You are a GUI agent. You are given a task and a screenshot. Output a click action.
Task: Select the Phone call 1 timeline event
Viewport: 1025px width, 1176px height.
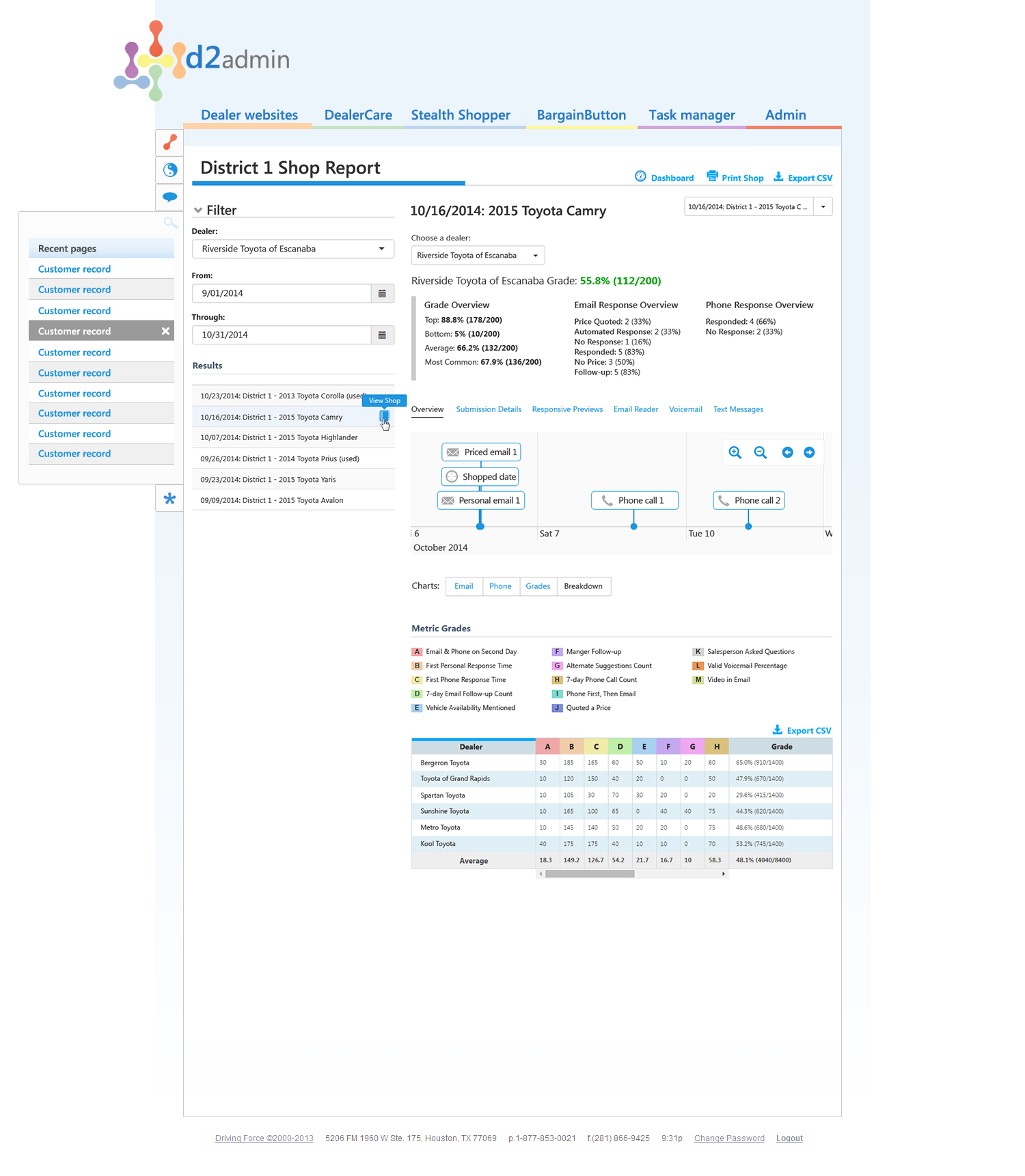coord(635,500)
